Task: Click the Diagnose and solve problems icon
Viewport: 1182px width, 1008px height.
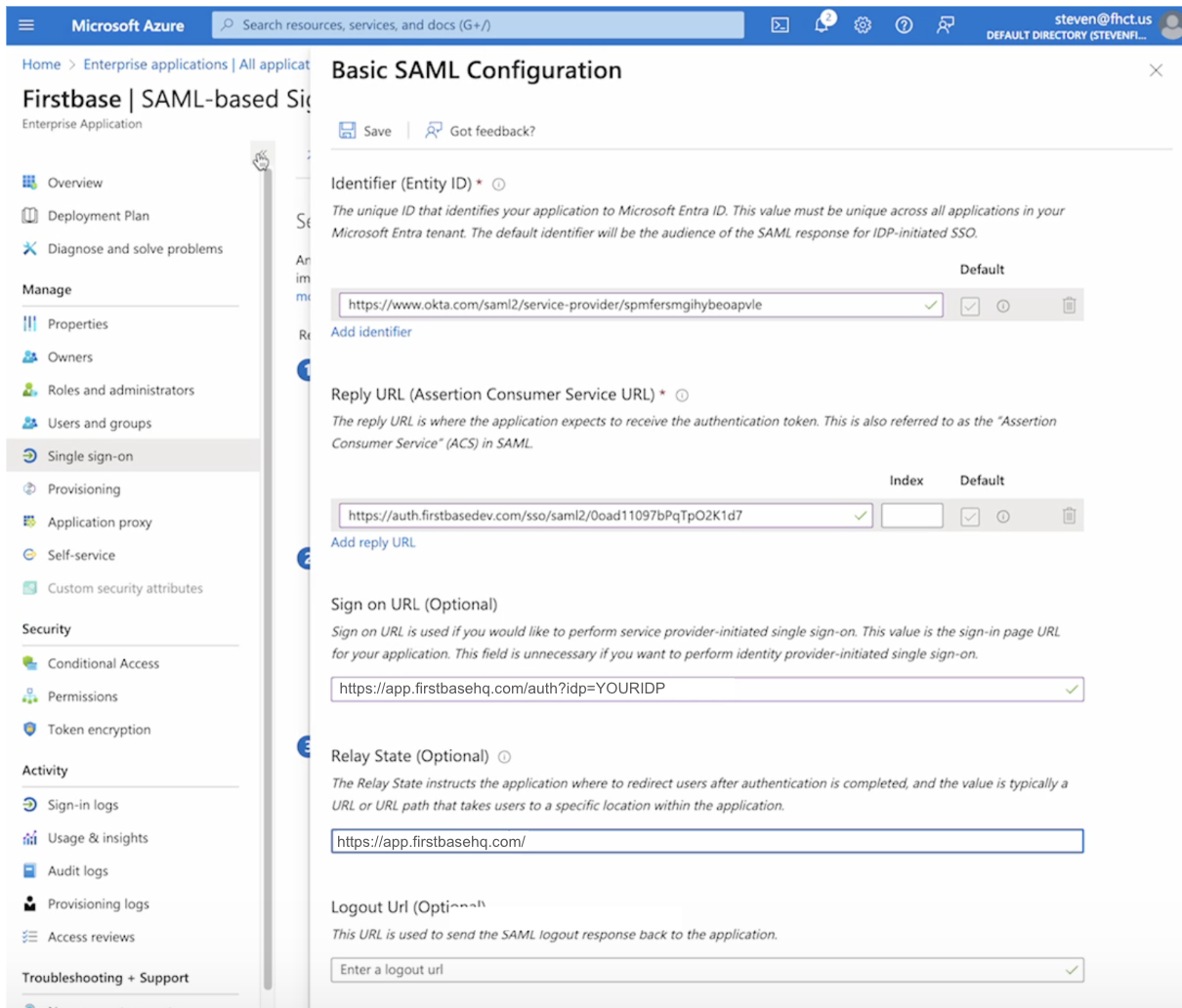Action: point(29,249)
